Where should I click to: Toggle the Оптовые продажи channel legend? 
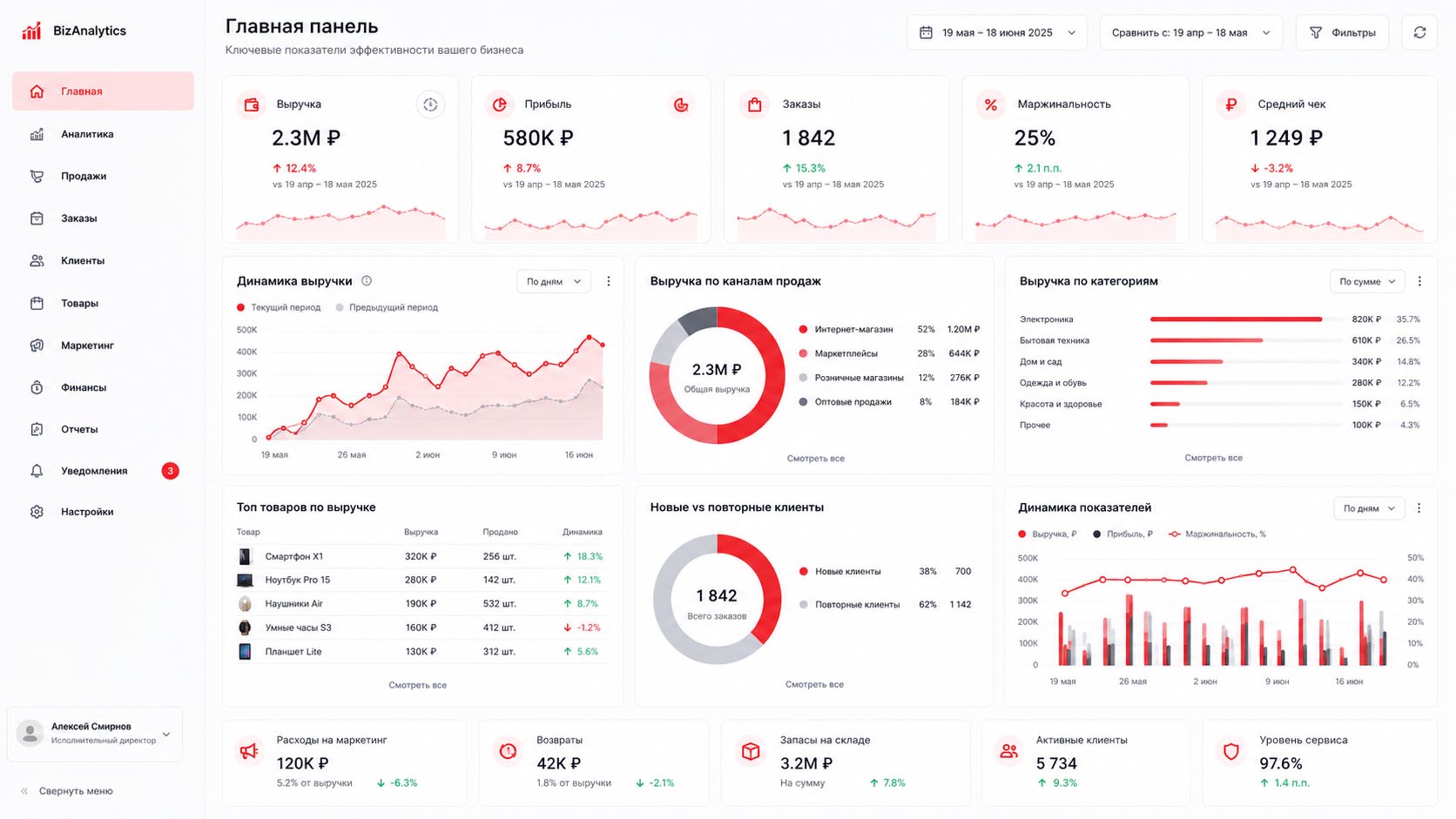coord(845,402)
